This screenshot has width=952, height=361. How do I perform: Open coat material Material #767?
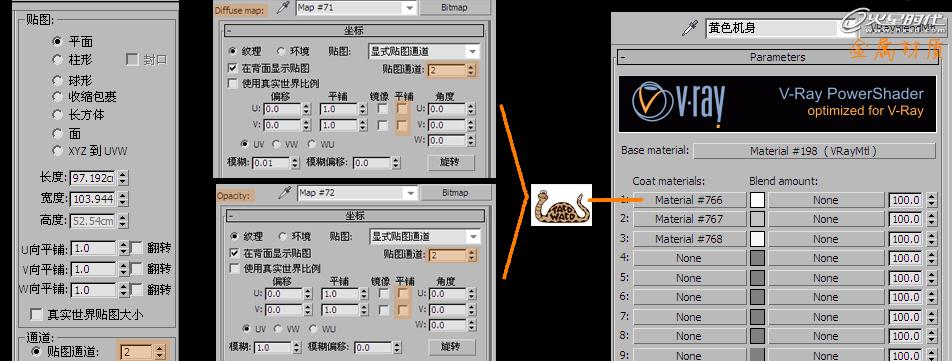click(689, 219)
